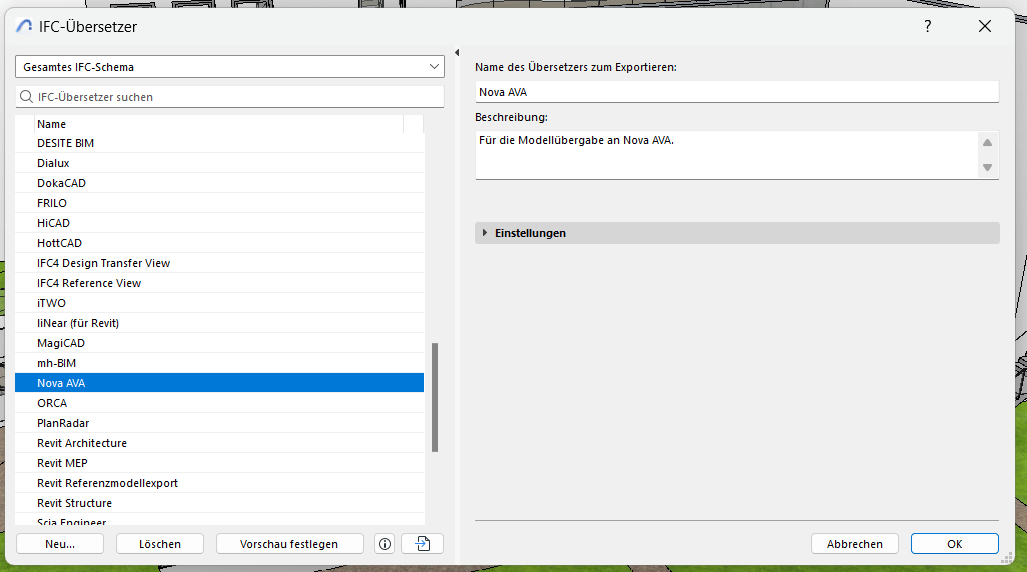Open the Gesamtes IFC-Schema dropdown
1027x572 pixels.
tap(229, 67)
